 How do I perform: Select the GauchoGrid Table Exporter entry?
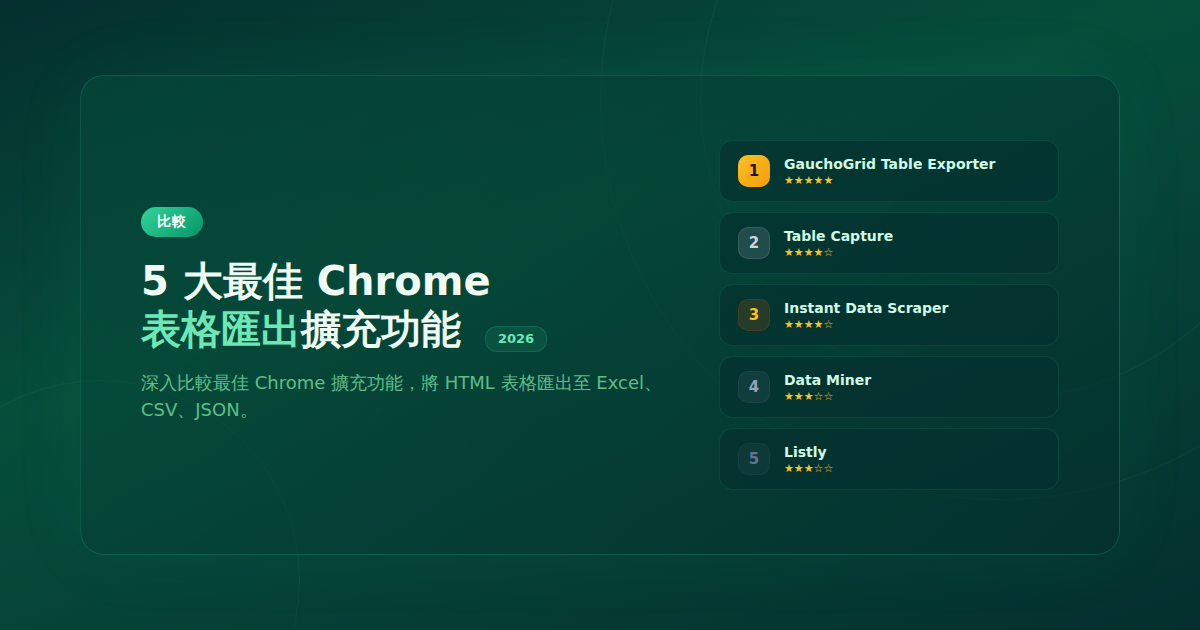(x=888, y=170)
